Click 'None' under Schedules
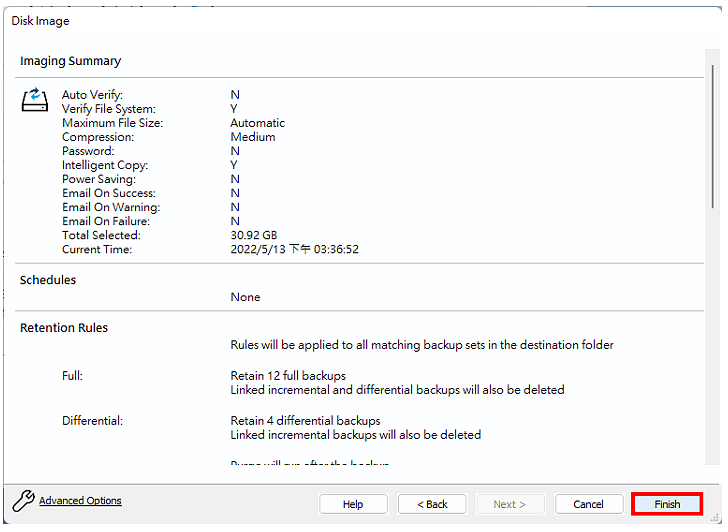The height and width of the screenshot is (532, 728). (246, 297)
